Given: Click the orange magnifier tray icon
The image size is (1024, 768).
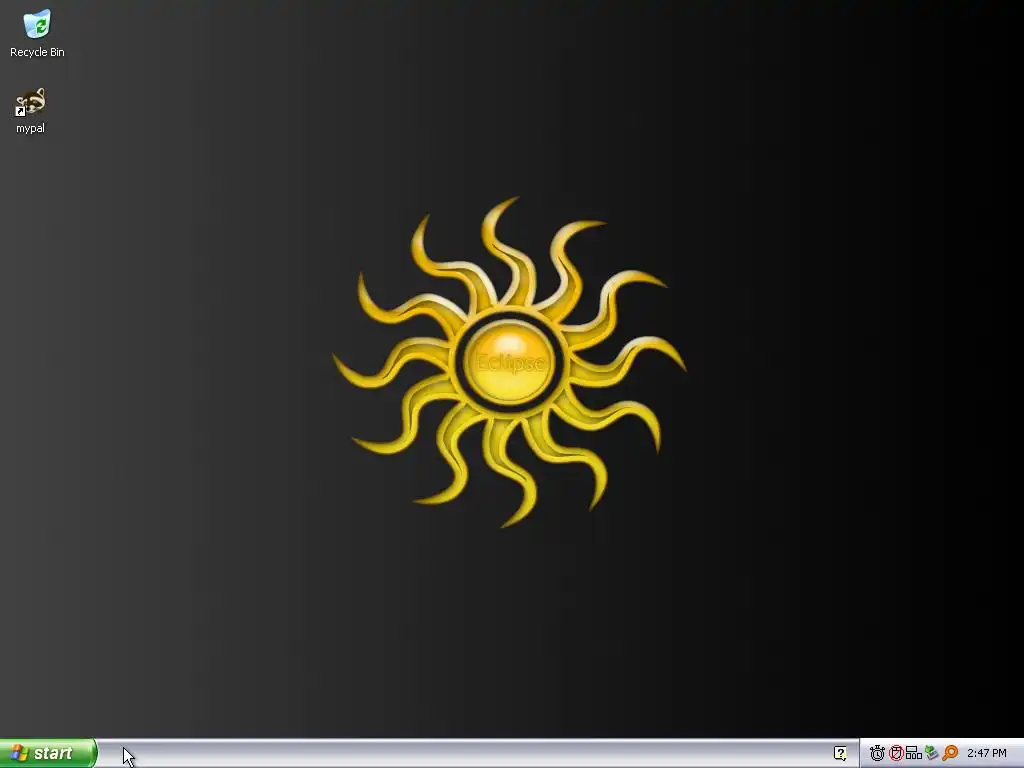Looking at the screenshot, I should point(950,753).
